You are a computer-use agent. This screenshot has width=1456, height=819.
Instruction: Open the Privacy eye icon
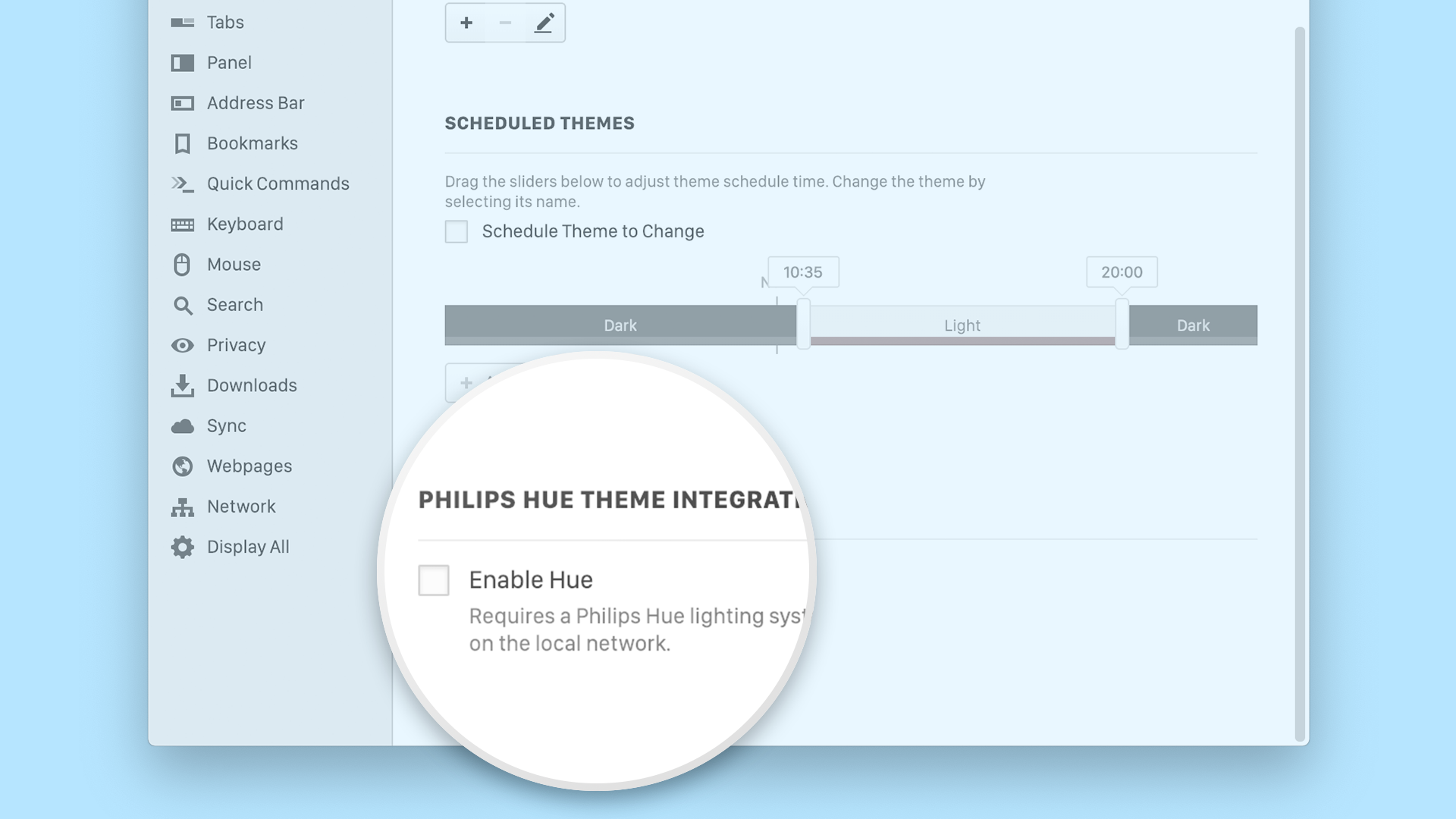[182, 346]
